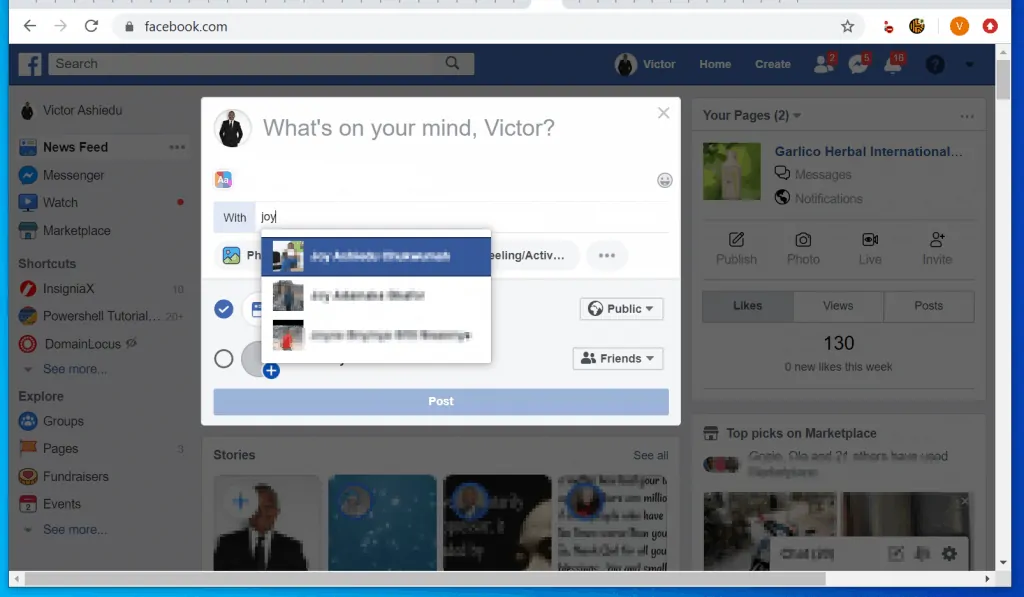Go to Home in top bar
Screen dimensions: 1024x597
715,64
